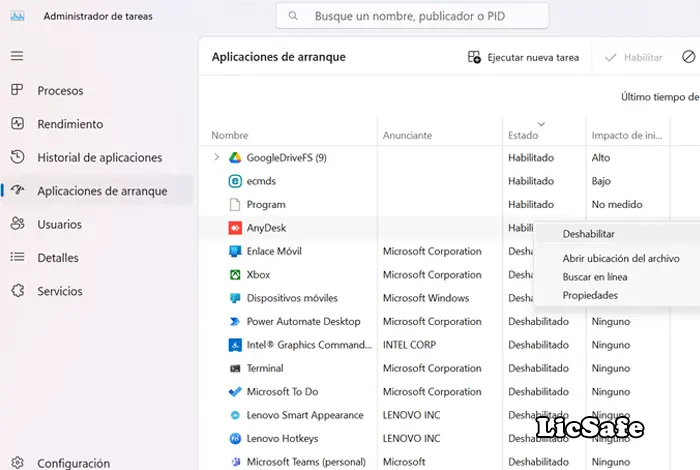Select the ecmds row name
Viewport: 700px width, 470px height.
pos(261,181)
